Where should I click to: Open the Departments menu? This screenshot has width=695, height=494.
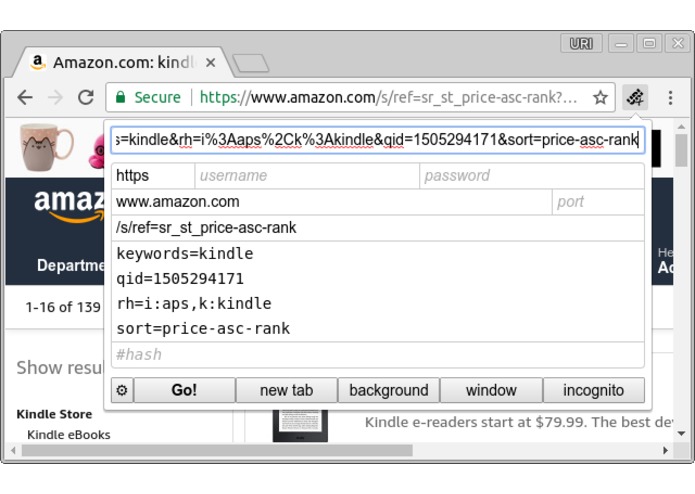(71, 265)
